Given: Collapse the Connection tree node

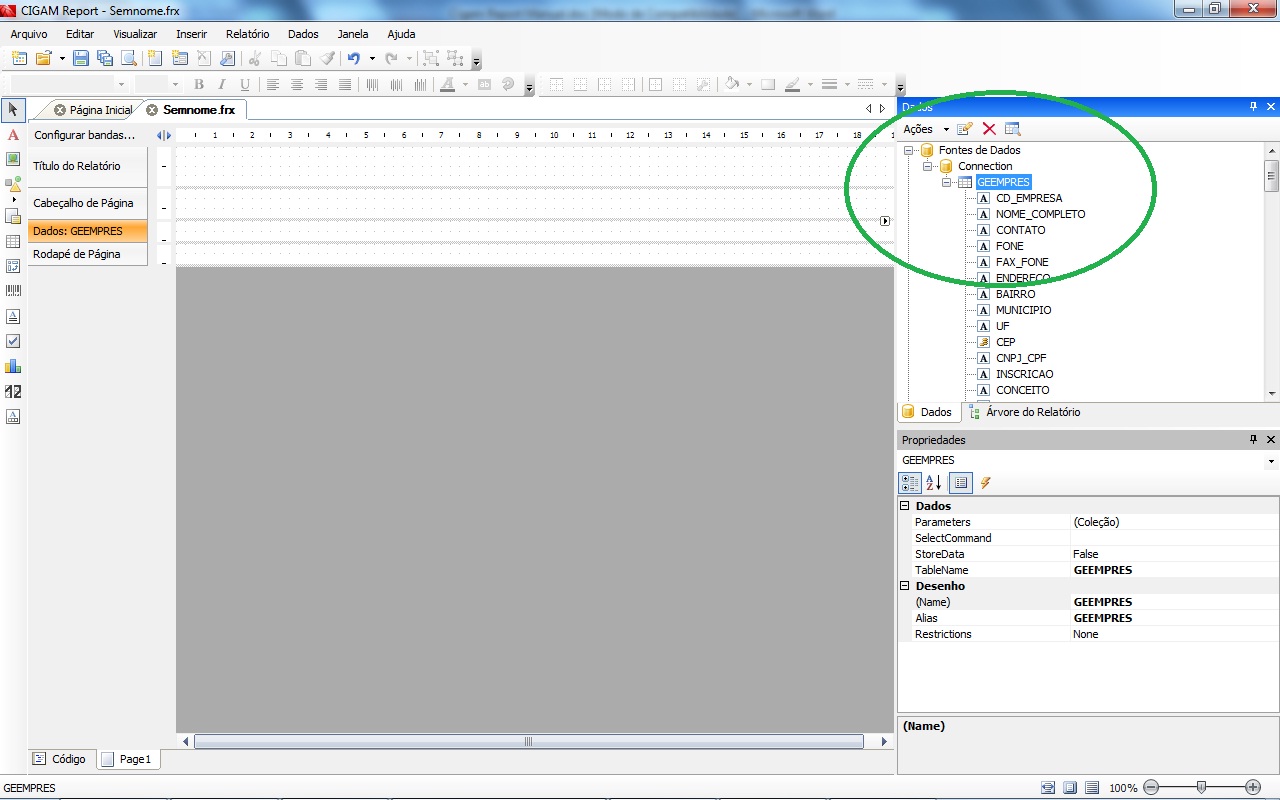Looking at the screenshot, I should 928,166.
